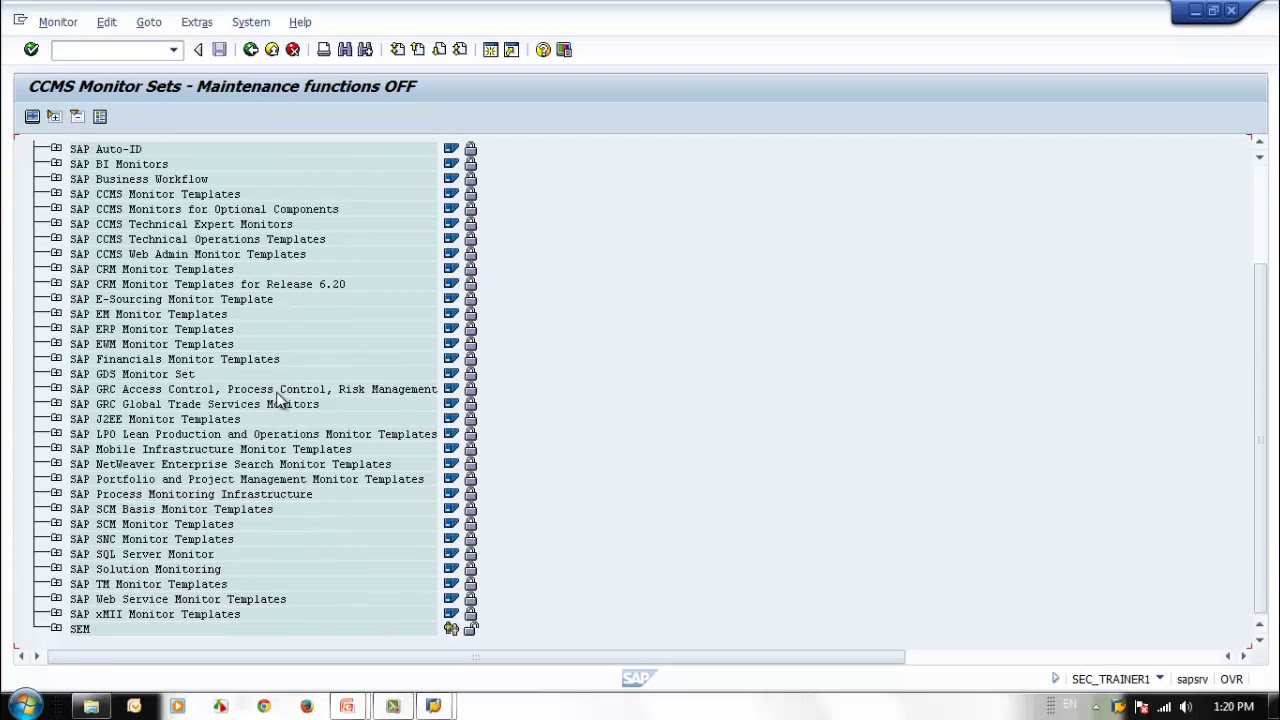Click the Generate Shortcut icon
Image resolution: width=1280 pixels, height=720 pixels.
click(512, 50)
